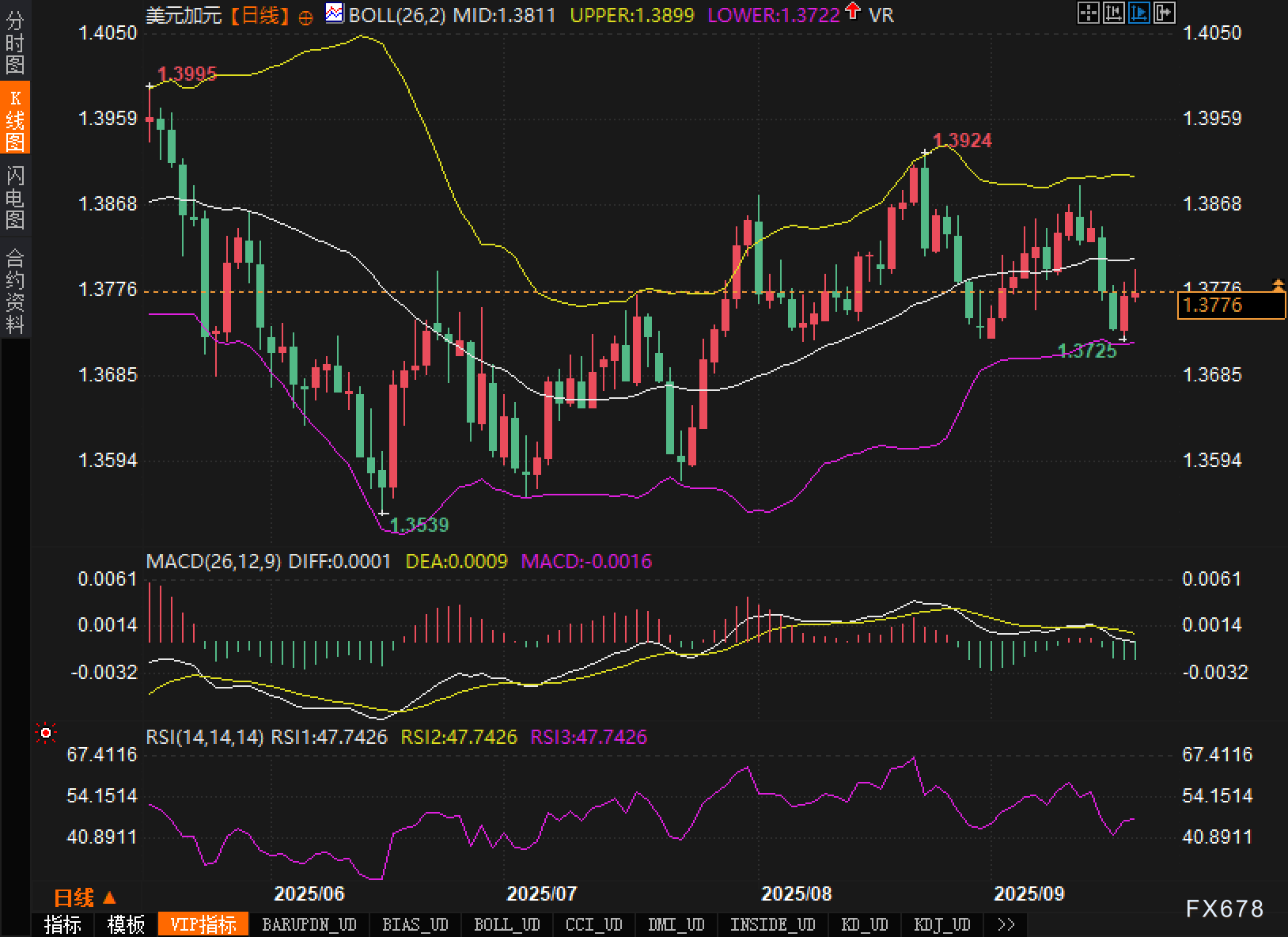Viewport: 1288px width, 937px height.
Task: Click the 1.3776 current price label
Action: pyautogui.click(x=1230, y=305)
